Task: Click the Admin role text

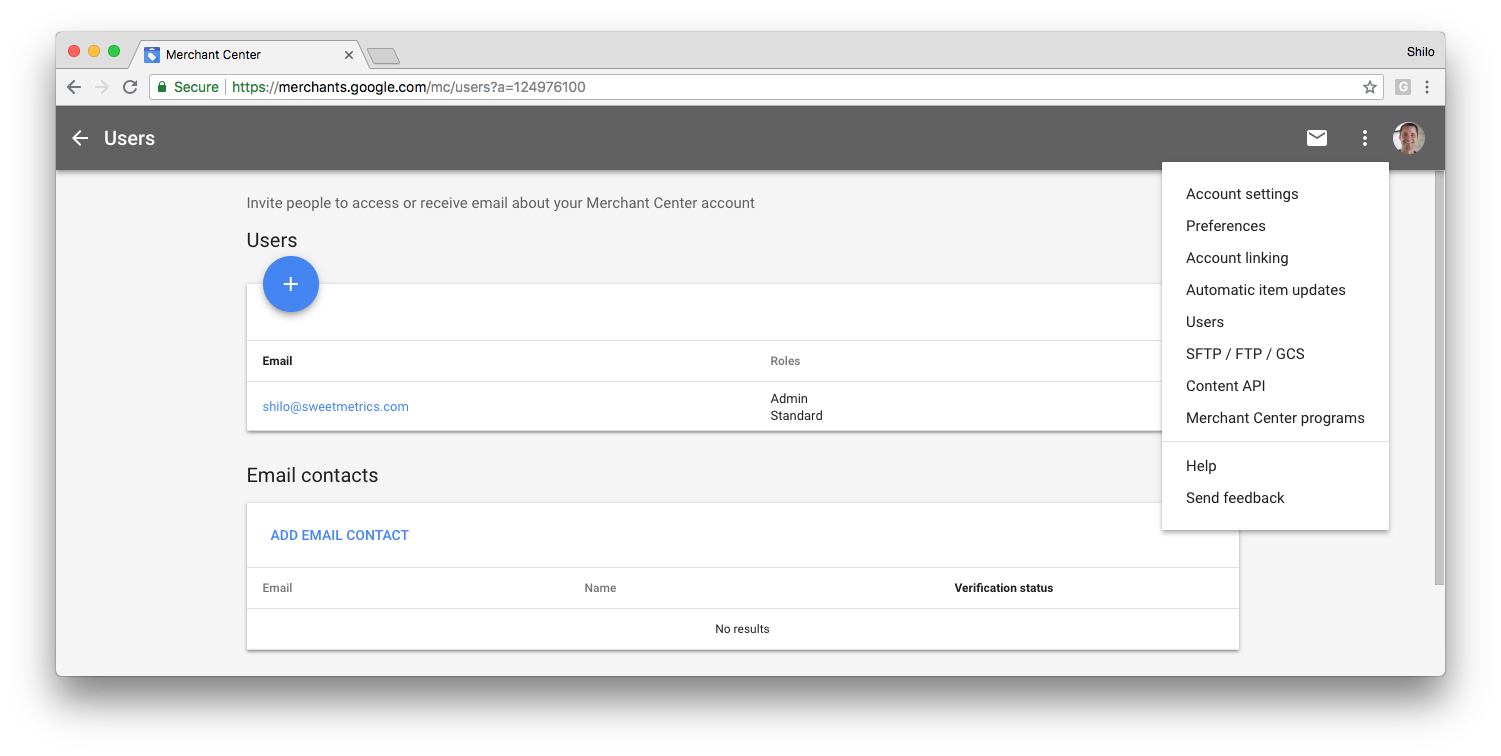Action: pyautogui.click(x=789, y=399)
